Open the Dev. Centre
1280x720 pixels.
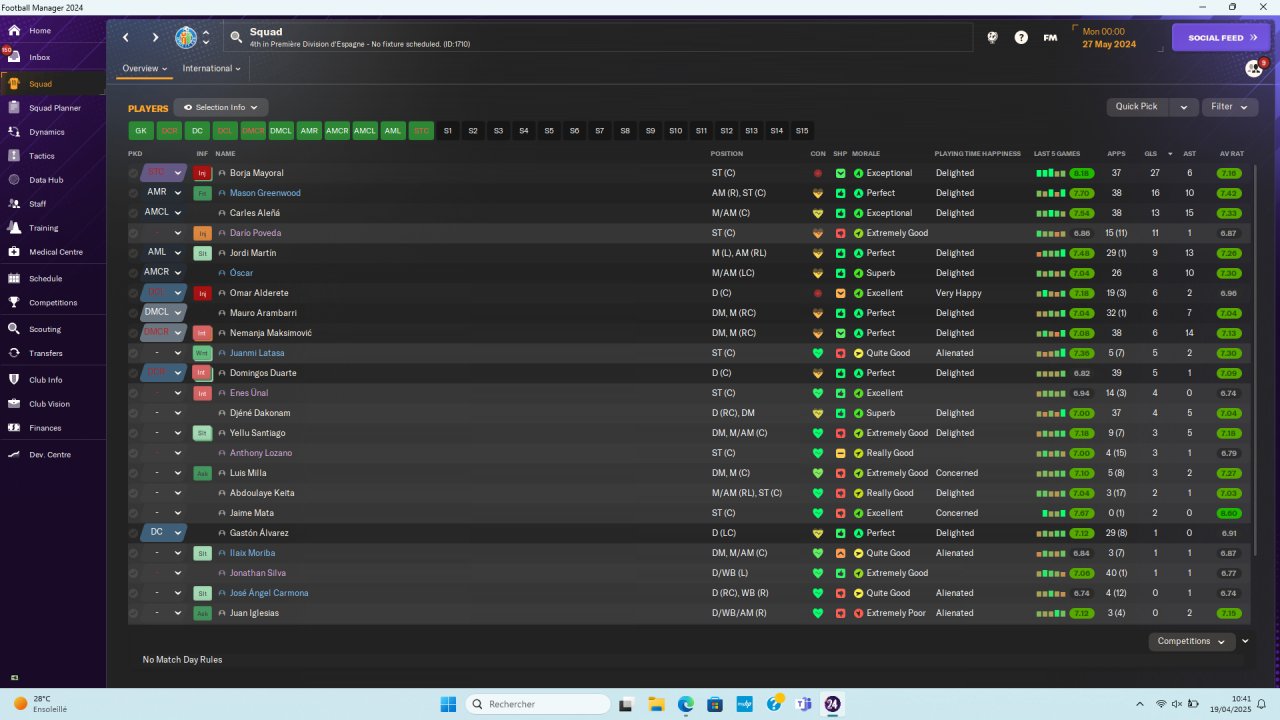click(50, 455)
